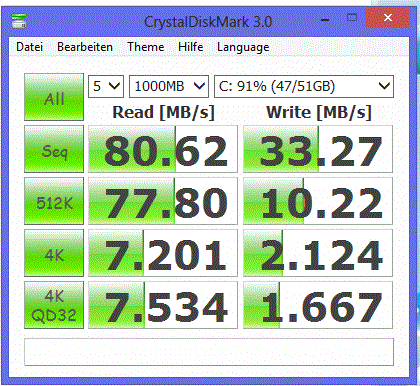Click the Write [MB/s] column header
This screenshot has height=386, width=420.
pos(319,112)
